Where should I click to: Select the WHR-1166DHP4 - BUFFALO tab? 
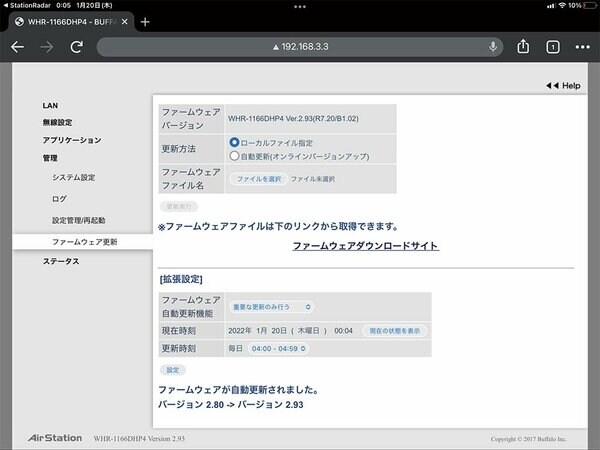[x=71, y=22]
